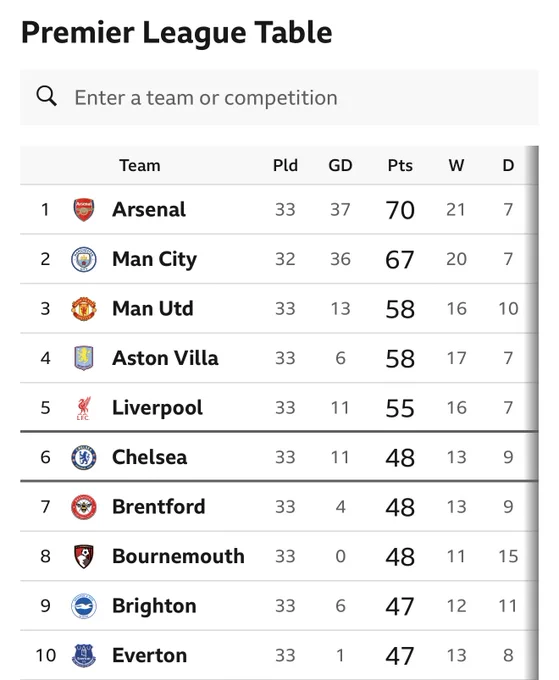Image resolution: width=559 pixels, height=680 pixels.
Task: Open the Arsenal team link
Action: pyautogui.click(x=149, y=209)
